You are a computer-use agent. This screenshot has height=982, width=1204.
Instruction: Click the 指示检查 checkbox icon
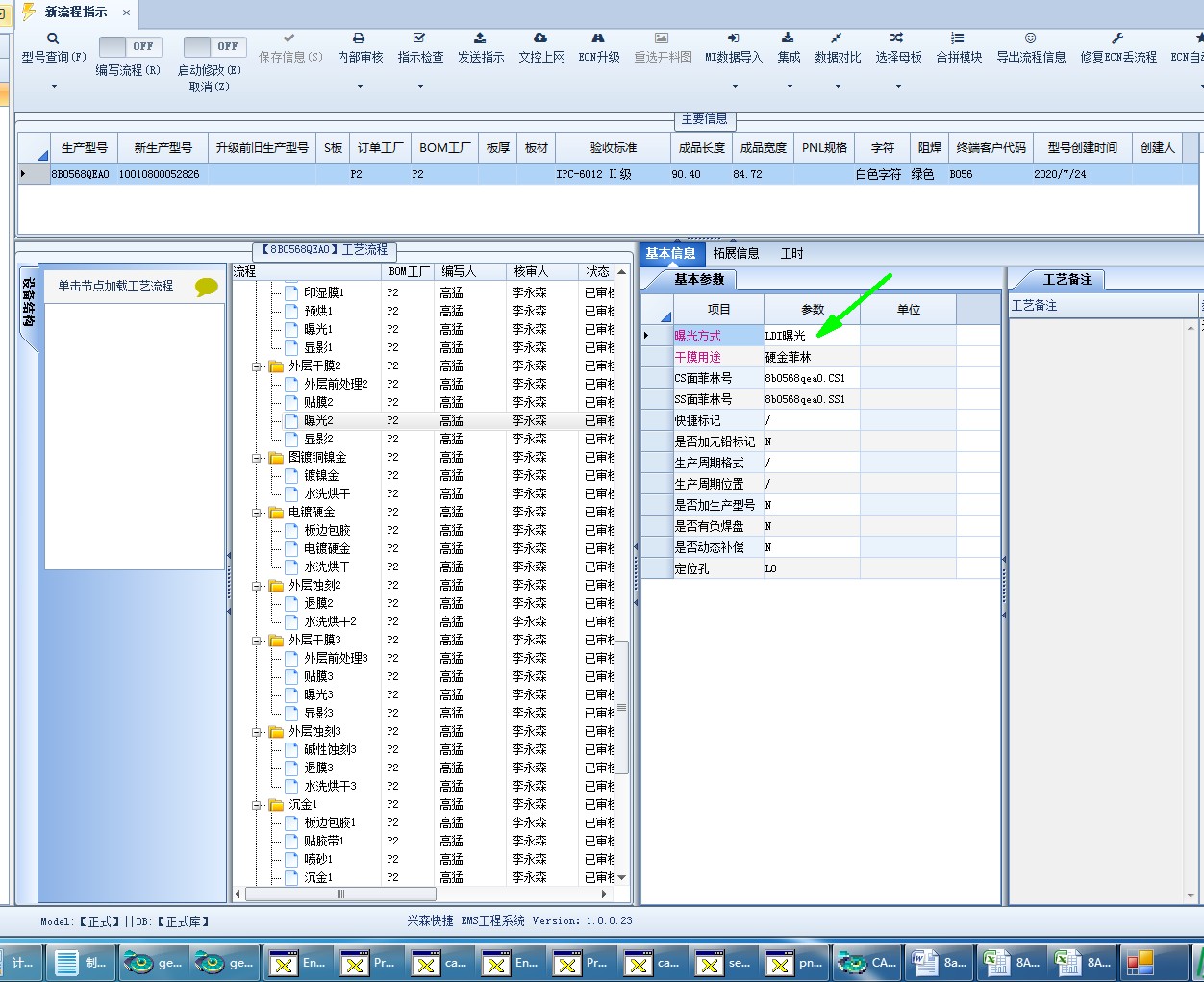419,38
